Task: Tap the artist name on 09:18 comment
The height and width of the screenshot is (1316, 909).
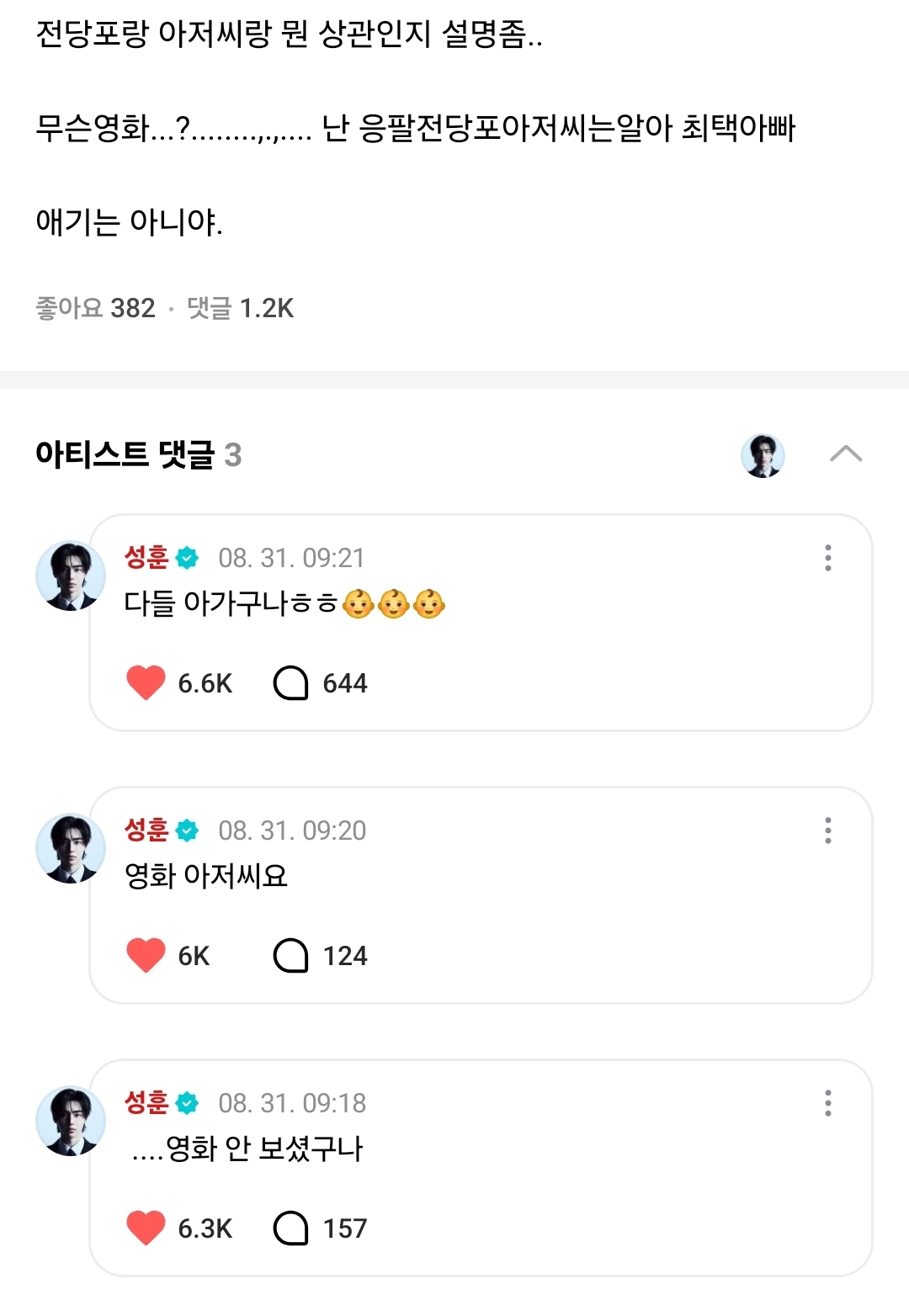Action: (146, 1102)
